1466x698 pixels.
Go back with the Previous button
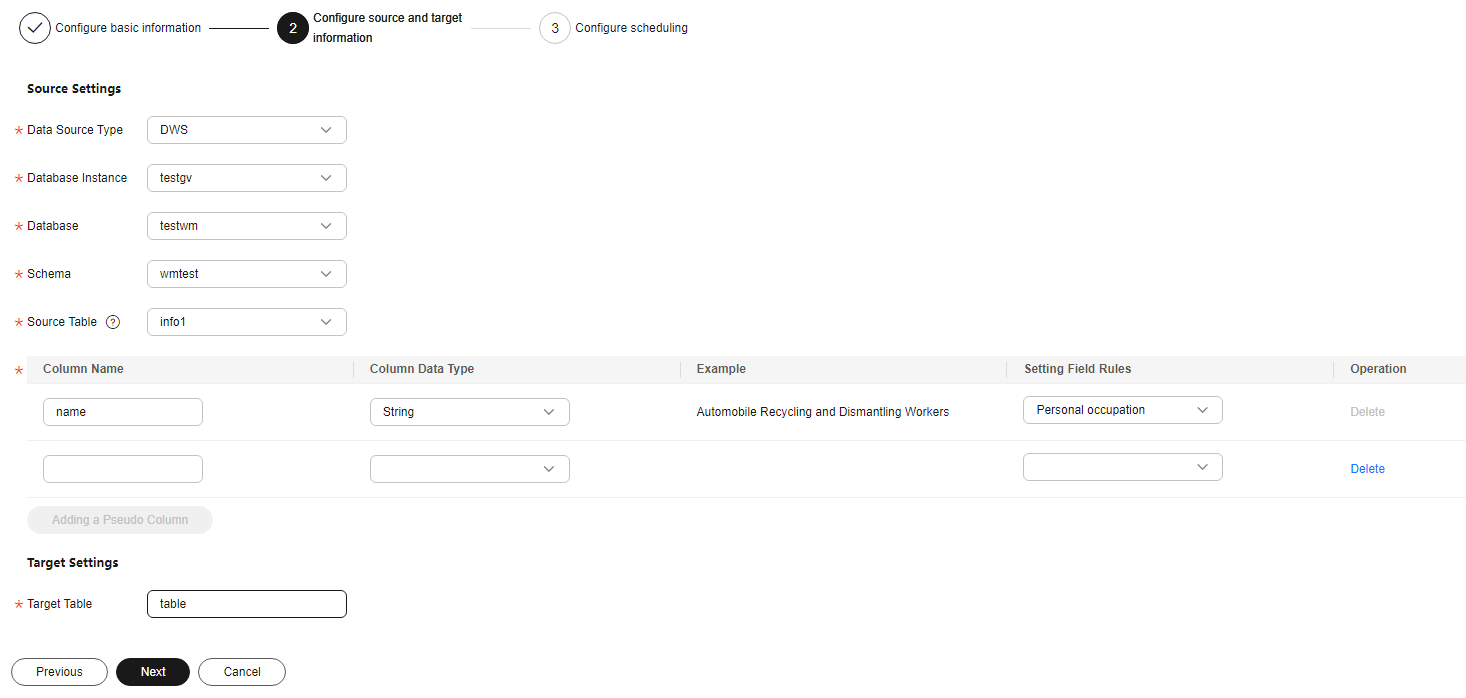[x=59, y=672]
